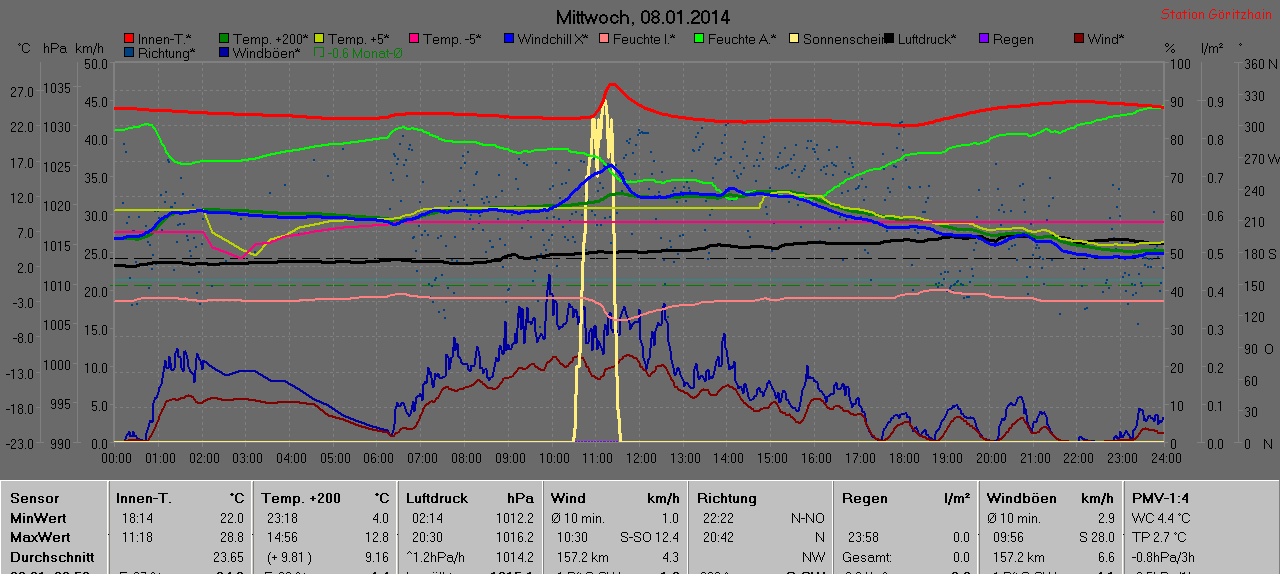Click the dark blue Windböen legend square

pos(224,53)
